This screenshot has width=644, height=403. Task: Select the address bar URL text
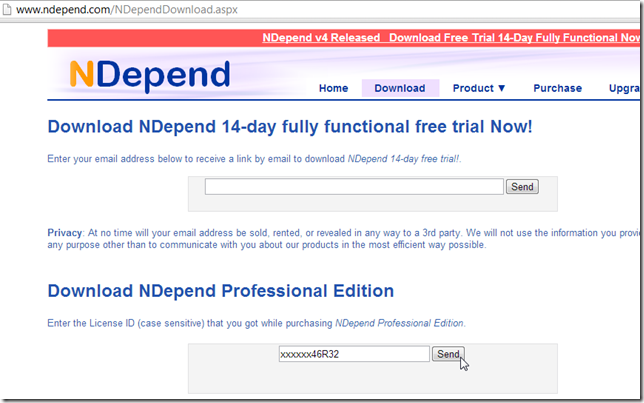click(x=126, y=9)
